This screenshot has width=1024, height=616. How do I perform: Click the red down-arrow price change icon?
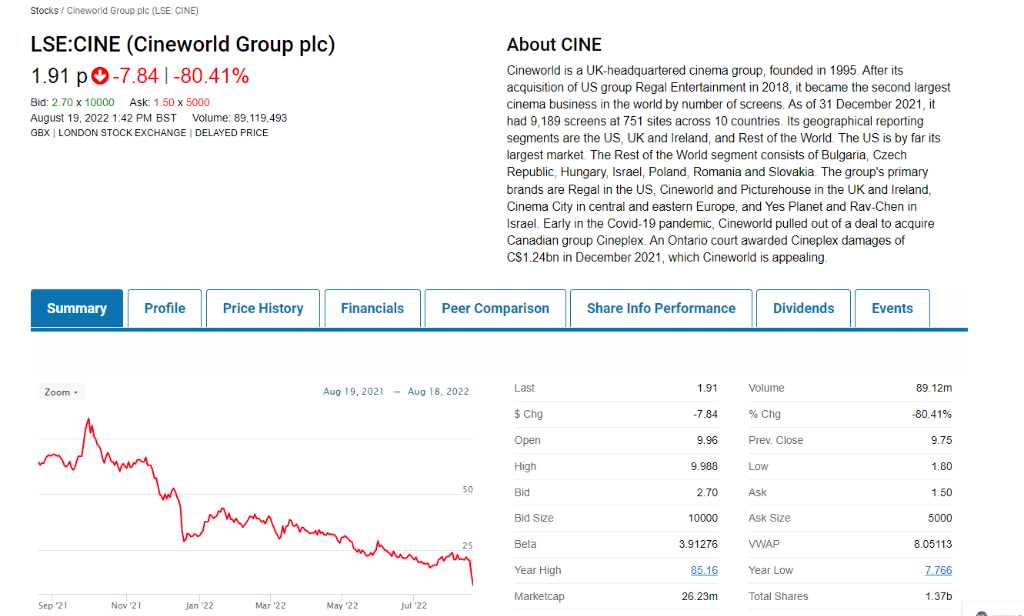pyautogui.click(x=100, y=76)
